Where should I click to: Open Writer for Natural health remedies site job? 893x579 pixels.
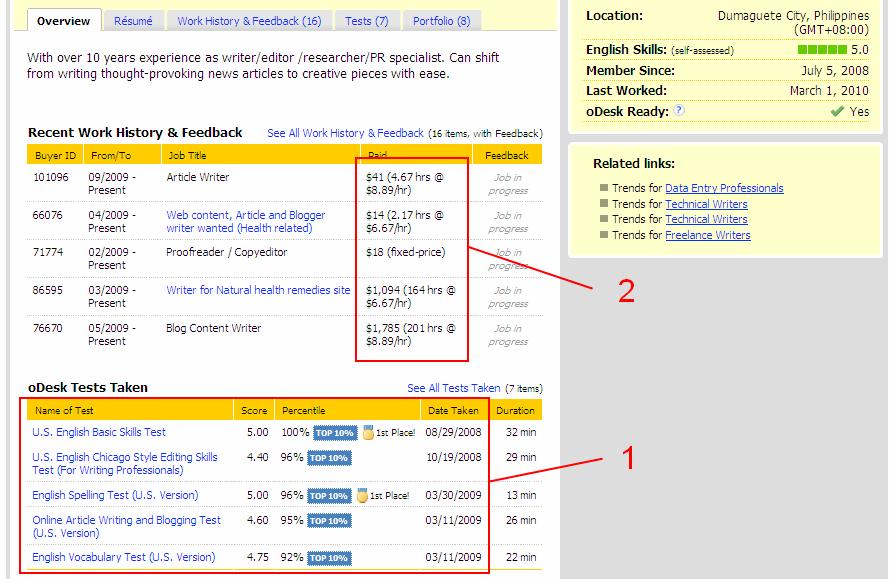tap(258, 290)
